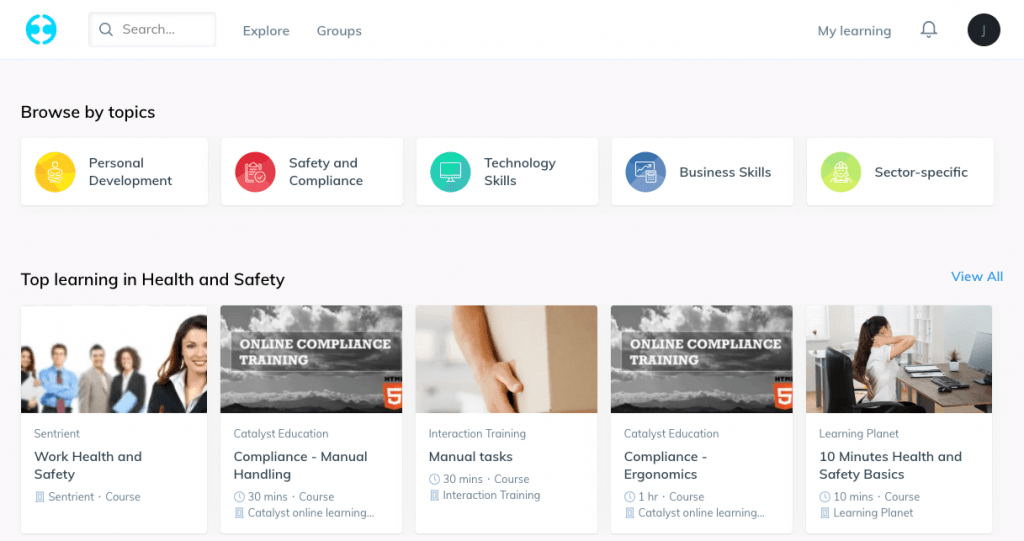1024x541 pixels.
Task: Click the Technology Skills teal monitor icon
Action: tap(451, 172)
